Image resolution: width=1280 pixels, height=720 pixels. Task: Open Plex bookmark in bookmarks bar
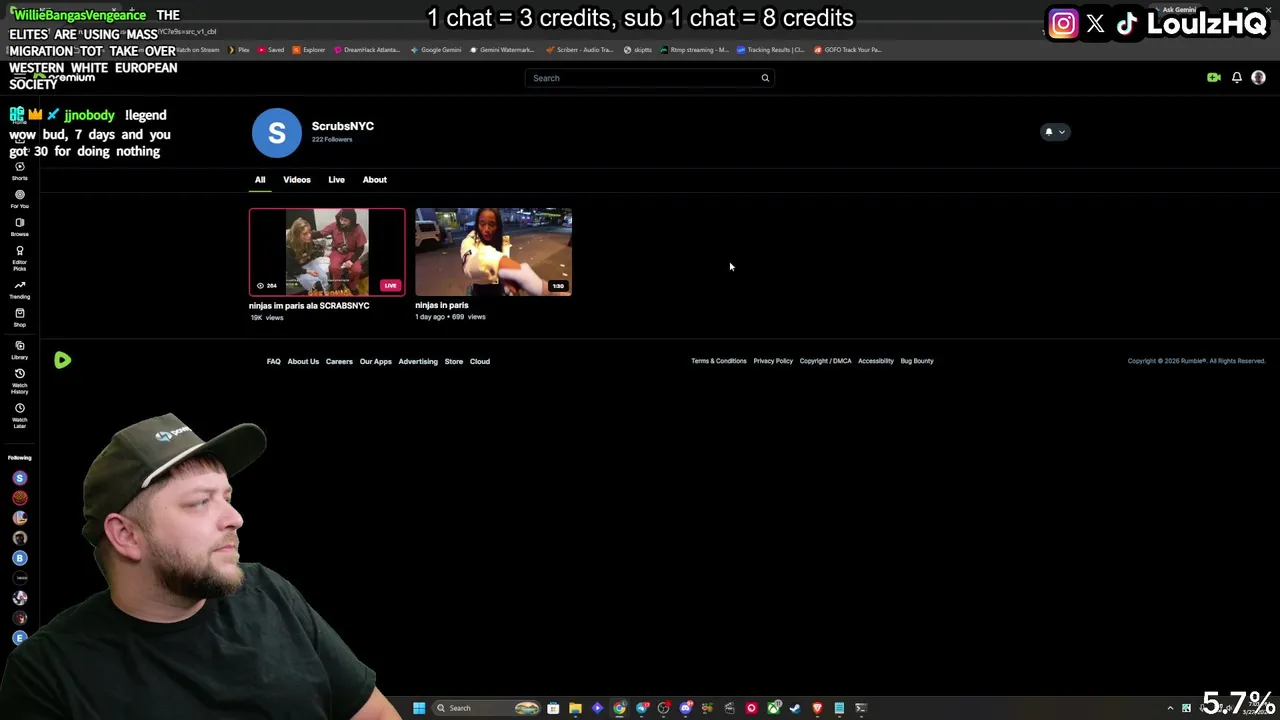[x=240, y=50]
